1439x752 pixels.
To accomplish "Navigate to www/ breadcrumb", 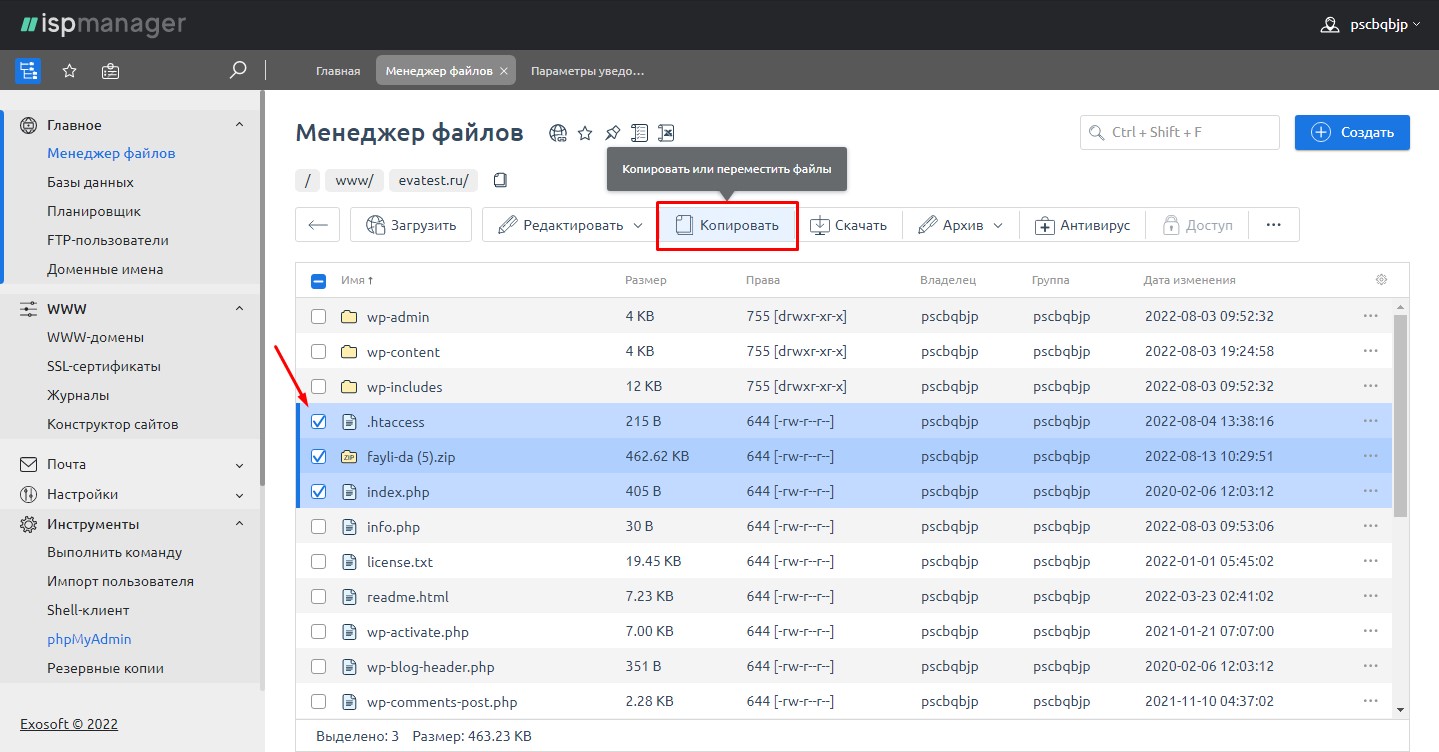I will (x=354, y=180).
